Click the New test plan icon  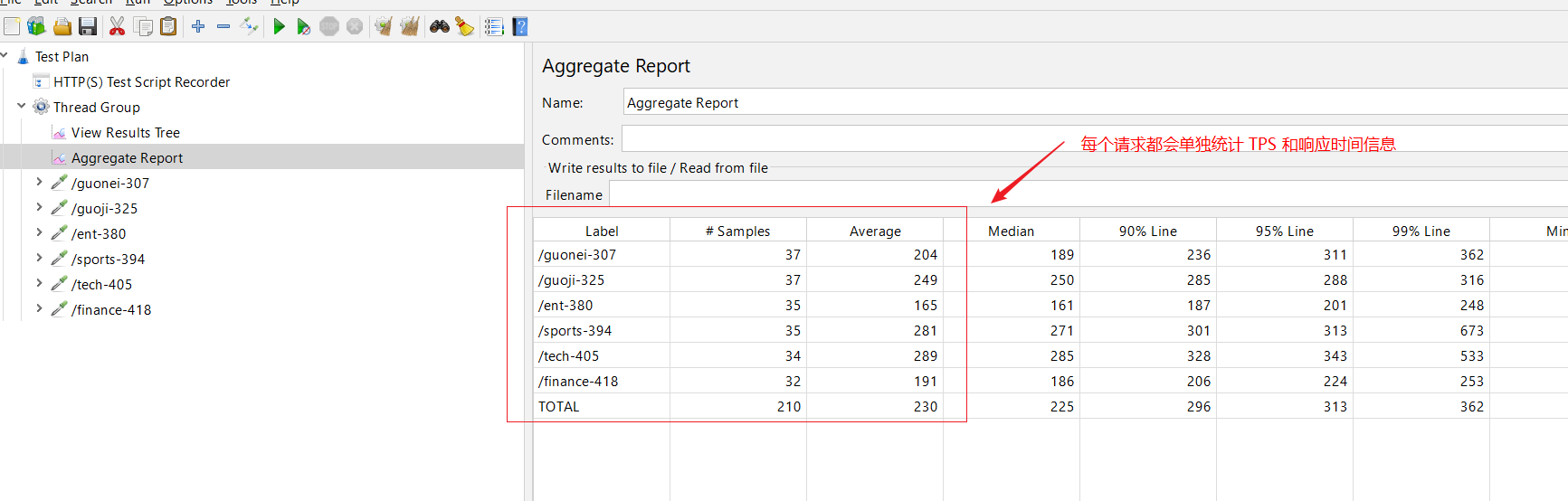[x=12, y=26]
